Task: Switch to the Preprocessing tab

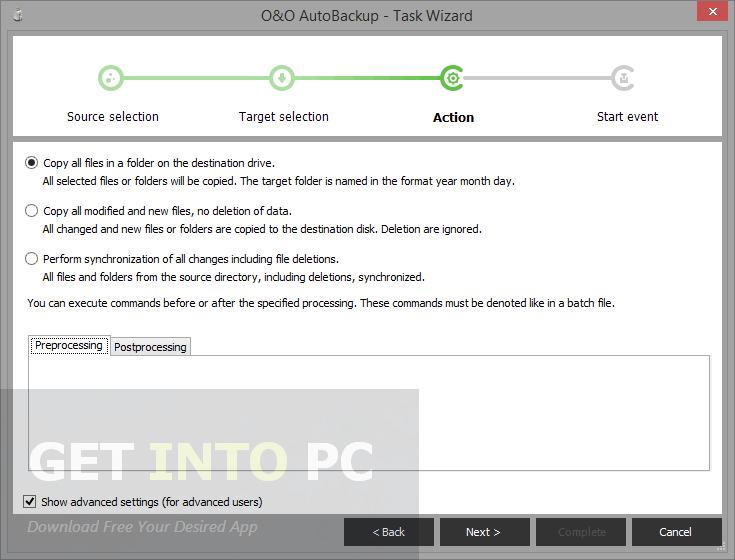Action: click(69, 345)
